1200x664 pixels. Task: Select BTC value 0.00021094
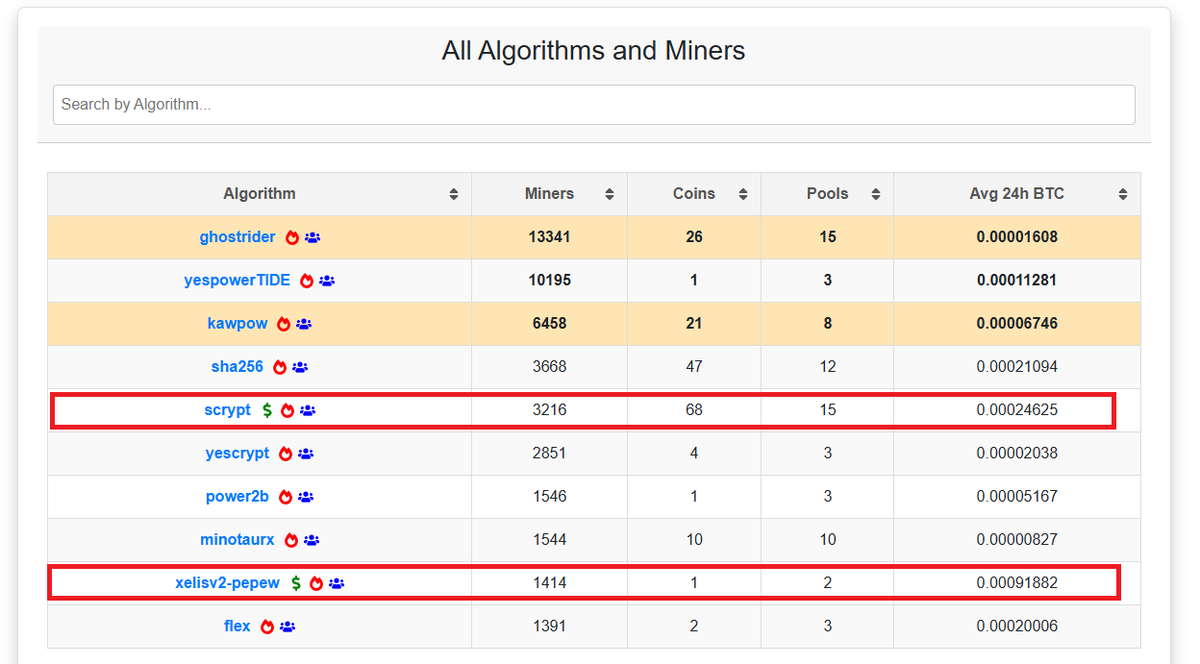tap(1017, 366)
